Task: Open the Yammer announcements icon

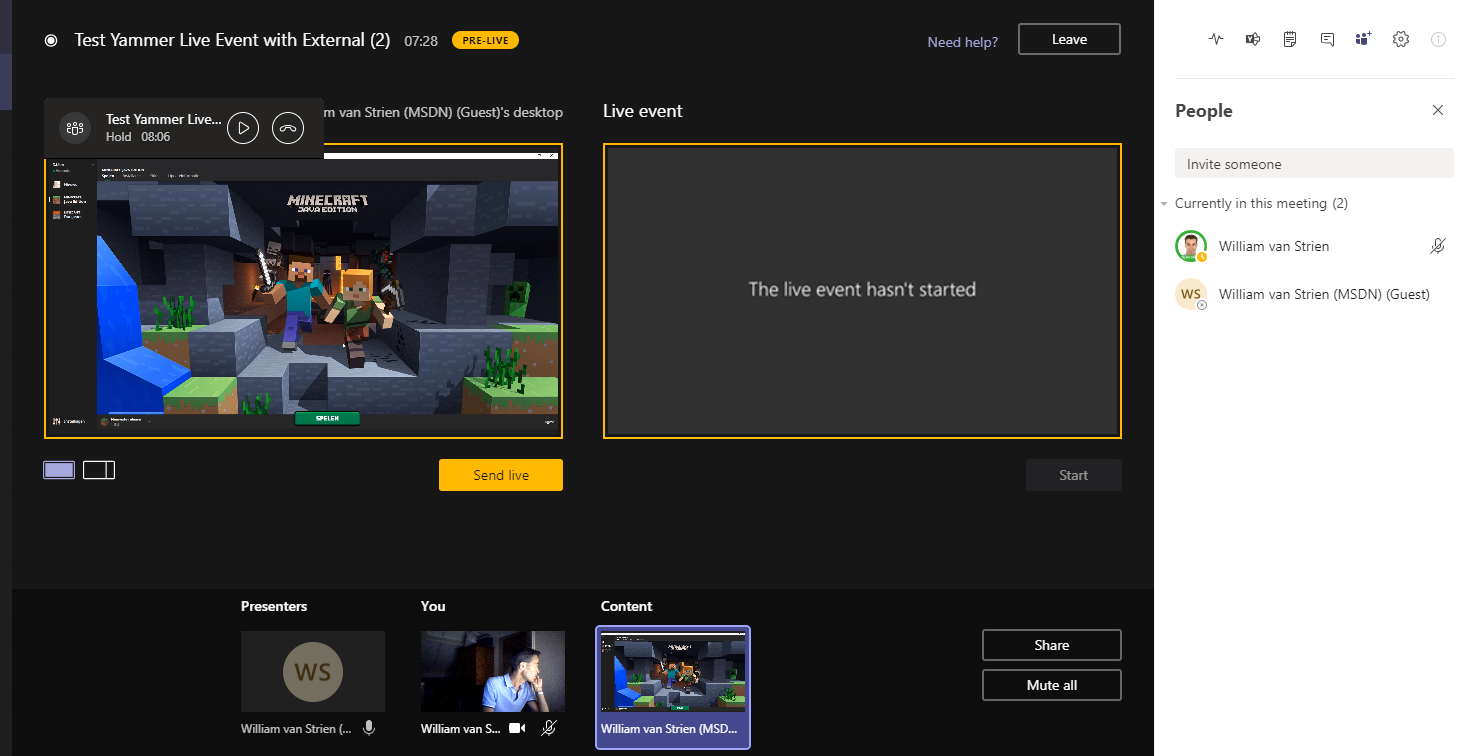Action: (x=1253, y=39)
